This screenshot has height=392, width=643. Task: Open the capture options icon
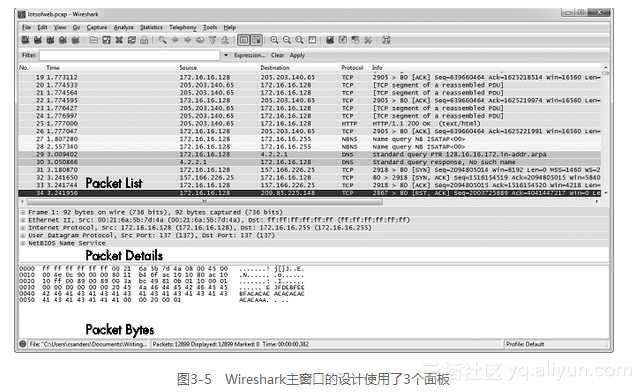[38, 40]
